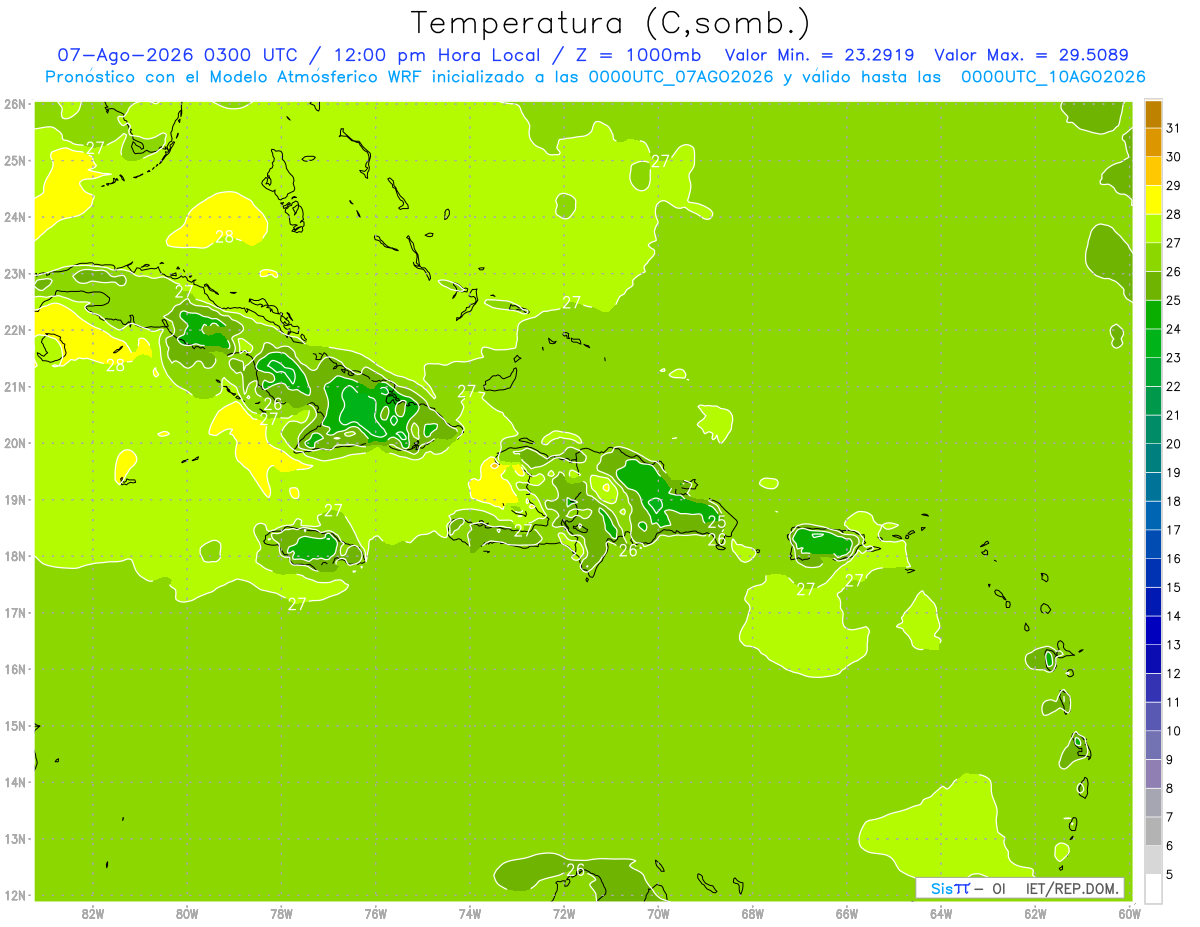Click the '74W' longitude axis label
Screen dimensions: 1200x927
pos(470,913)
